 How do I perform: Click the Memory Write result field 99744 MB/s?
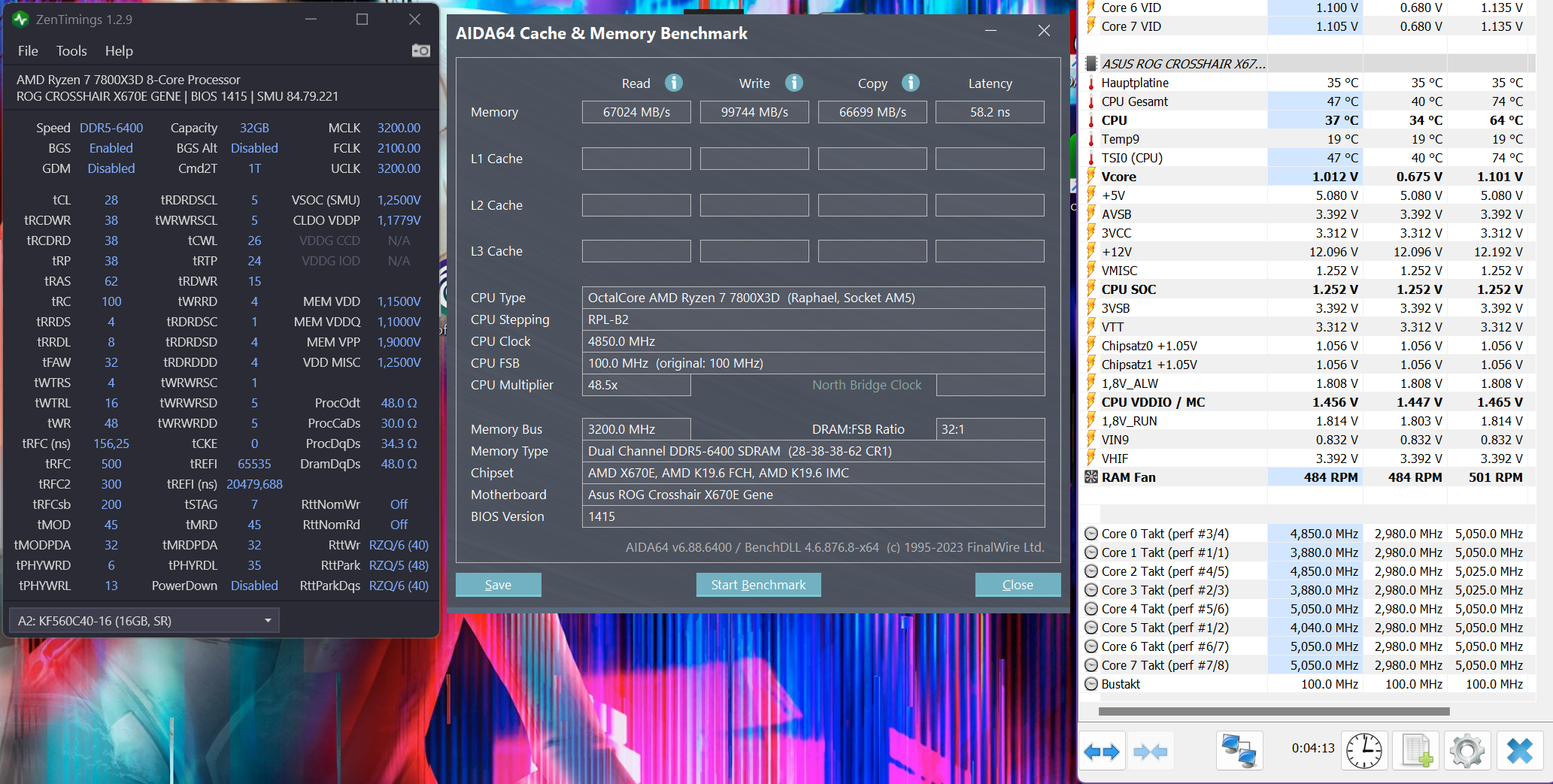click(754, 112)
